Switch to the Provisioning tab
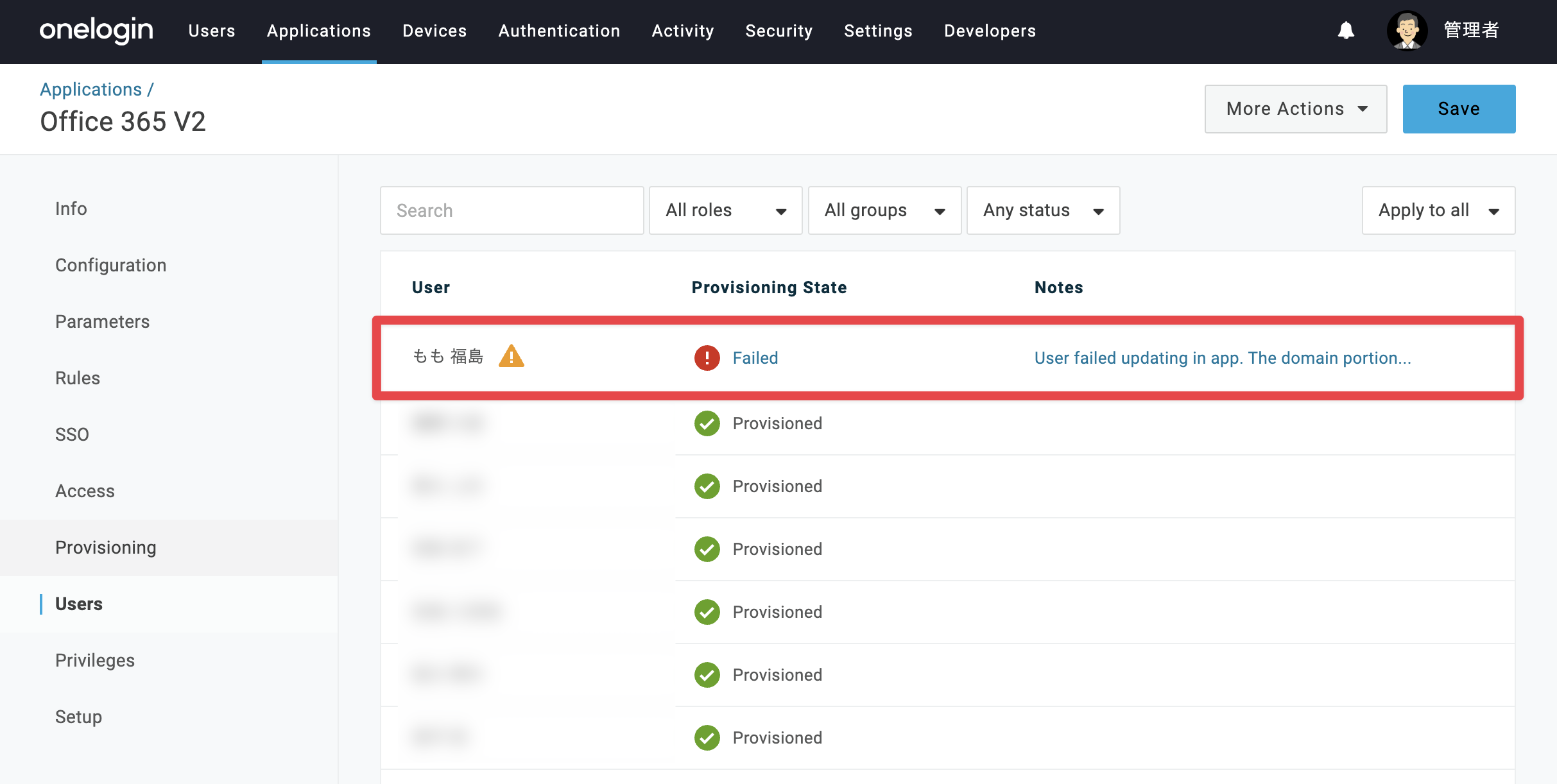This screenshot has height=784, width=1557. click(105, 547)
